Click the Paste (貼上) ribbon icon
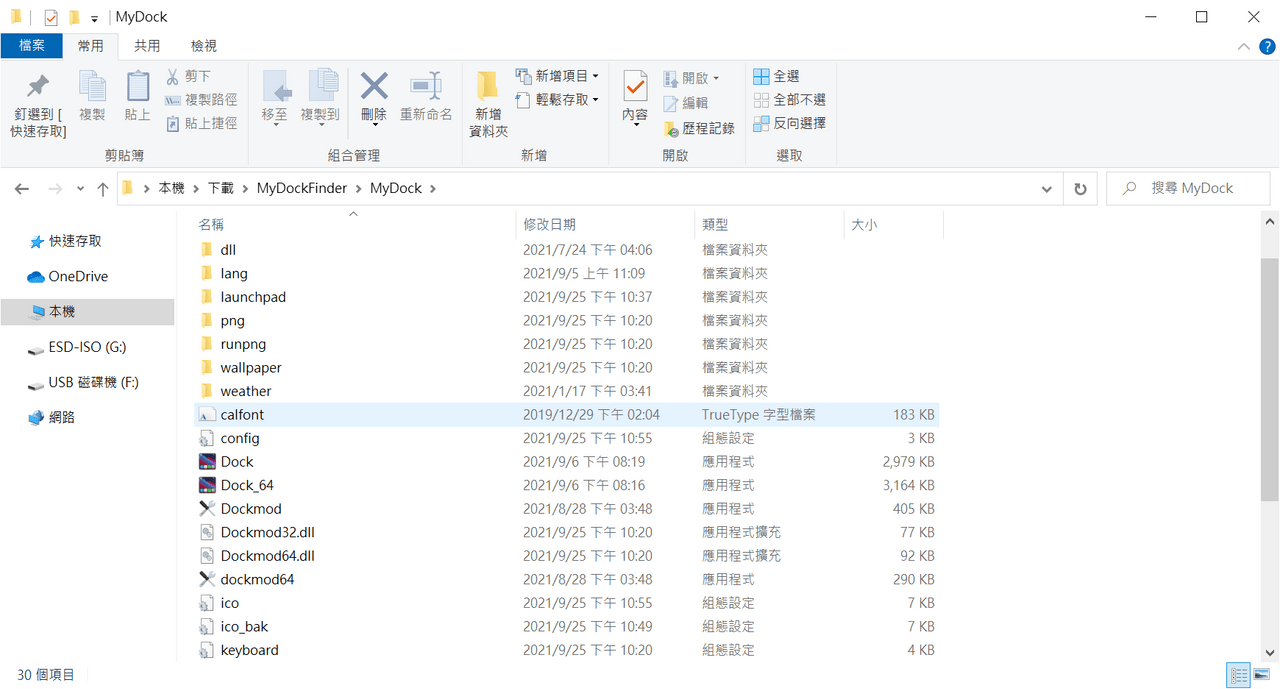Screen dimensions: 1280x689 [x=138, y=86]
